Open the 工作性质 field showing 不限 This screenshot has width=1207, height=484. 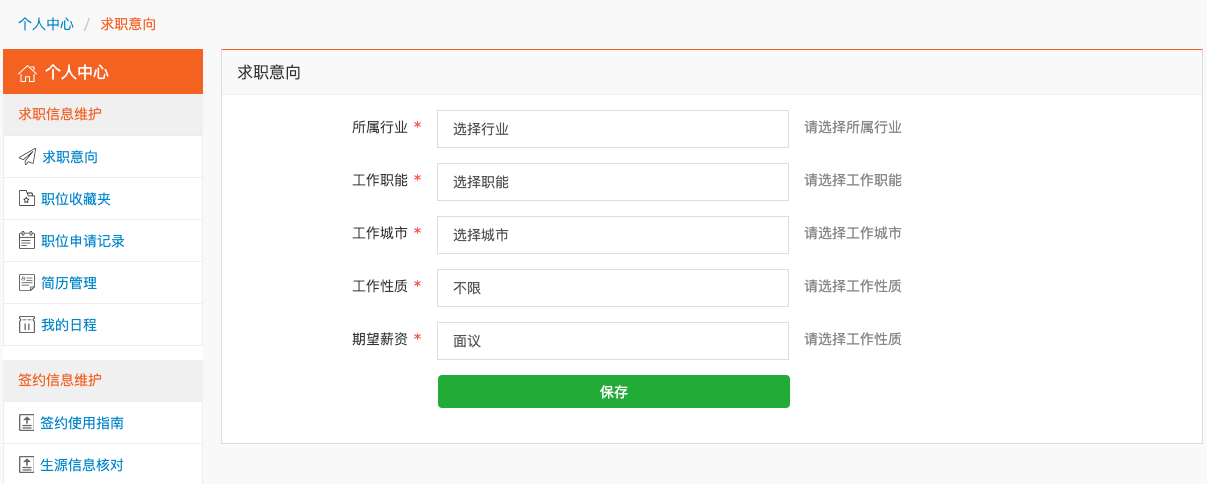pyautogui.click(x=613, y=288)
